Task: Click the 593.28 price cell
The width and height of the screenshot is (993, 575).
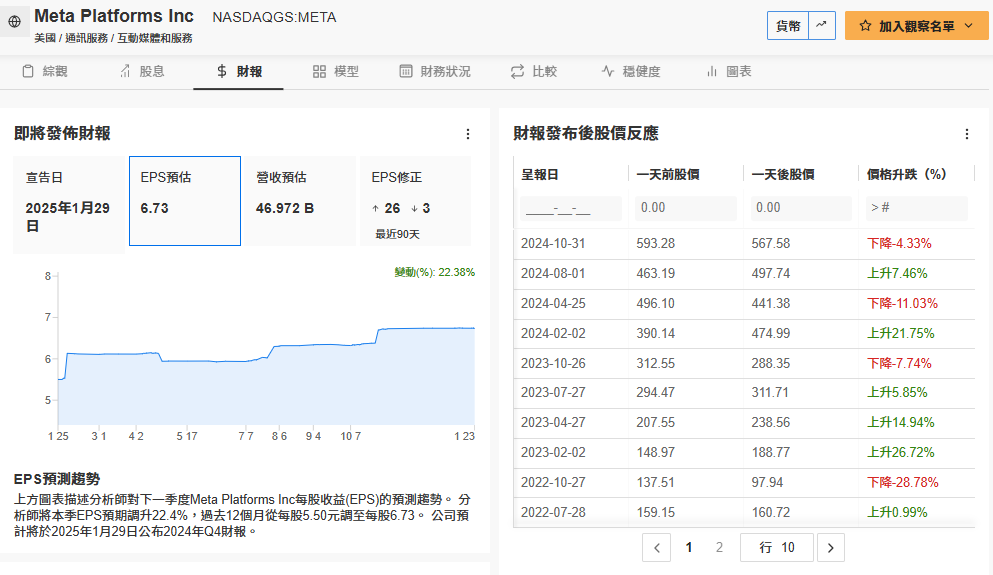Action: pos(655,243)
